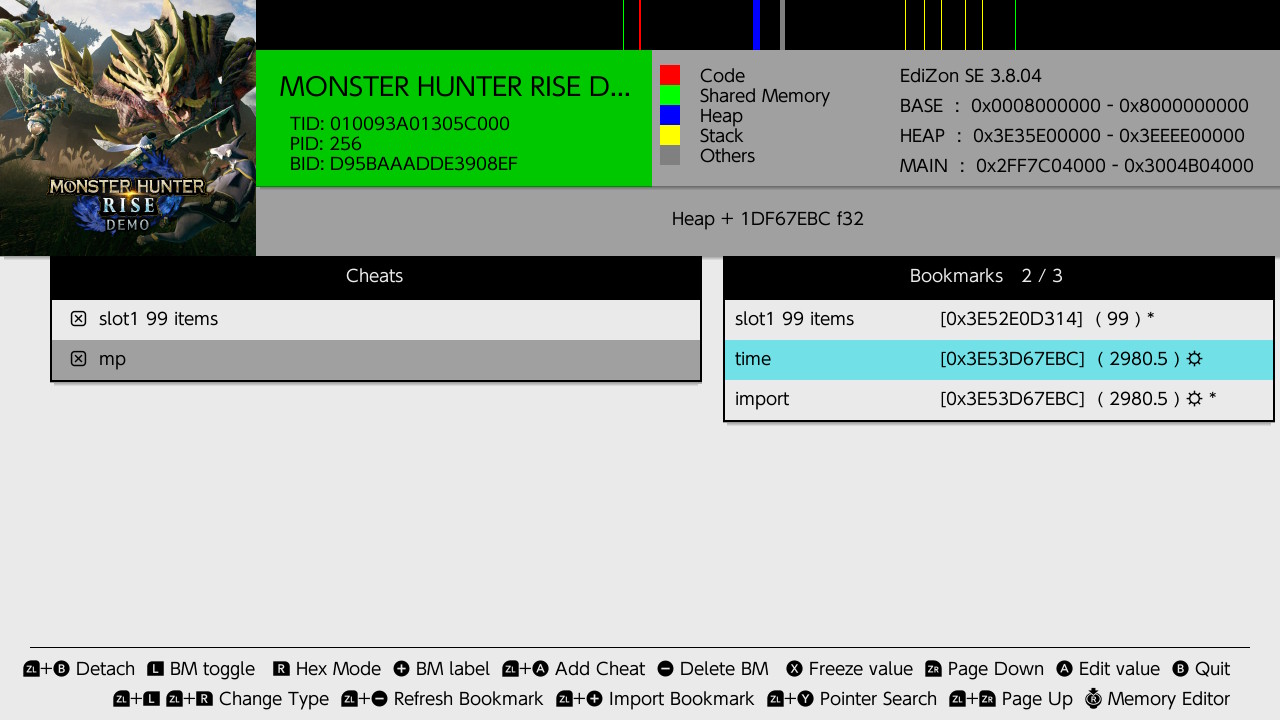Click the X button glyph beside Freeze value
The height and width of the screenshot is (720, 1280).
click(x=794, y=669)
